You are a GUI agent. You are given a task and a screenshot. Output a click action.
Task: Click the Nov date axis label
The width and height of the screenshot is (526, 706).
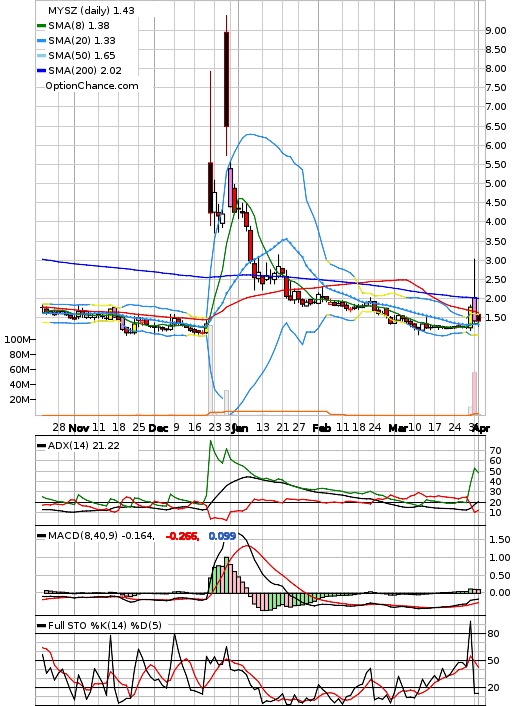pyautogui.click(x=78, y=428)
